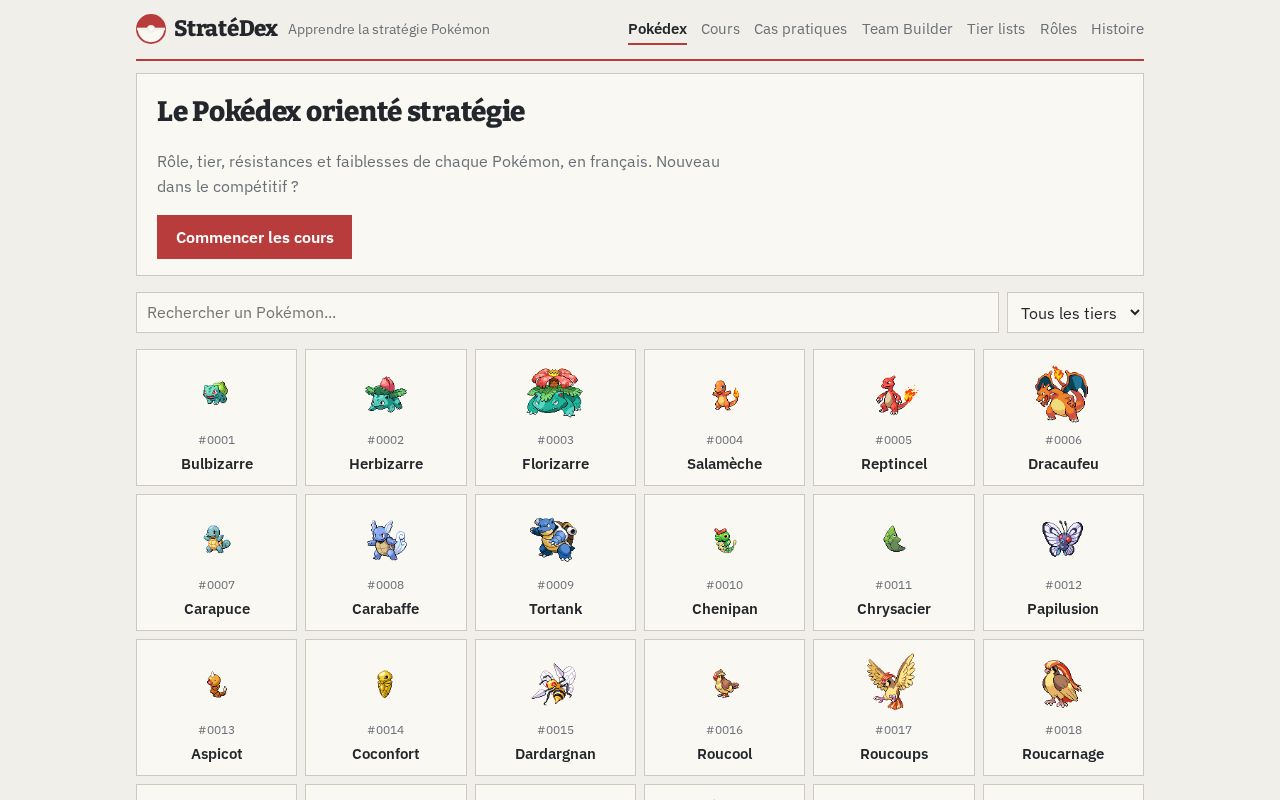This screenshot has height=800, width=1280.
Task: Click the Commencer les cours button
Action: coord(254,237)
